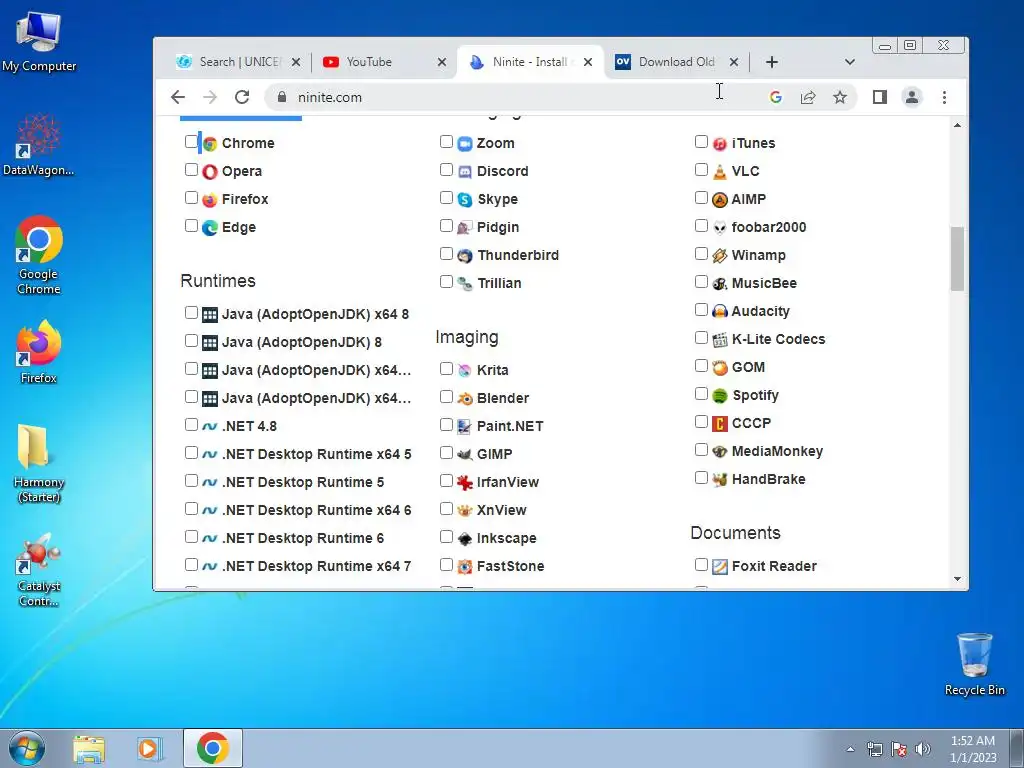Click the .NET Desktop Runtime x64 6 label
This screenshot has width=1024, height=768.
tap(317, 511)
